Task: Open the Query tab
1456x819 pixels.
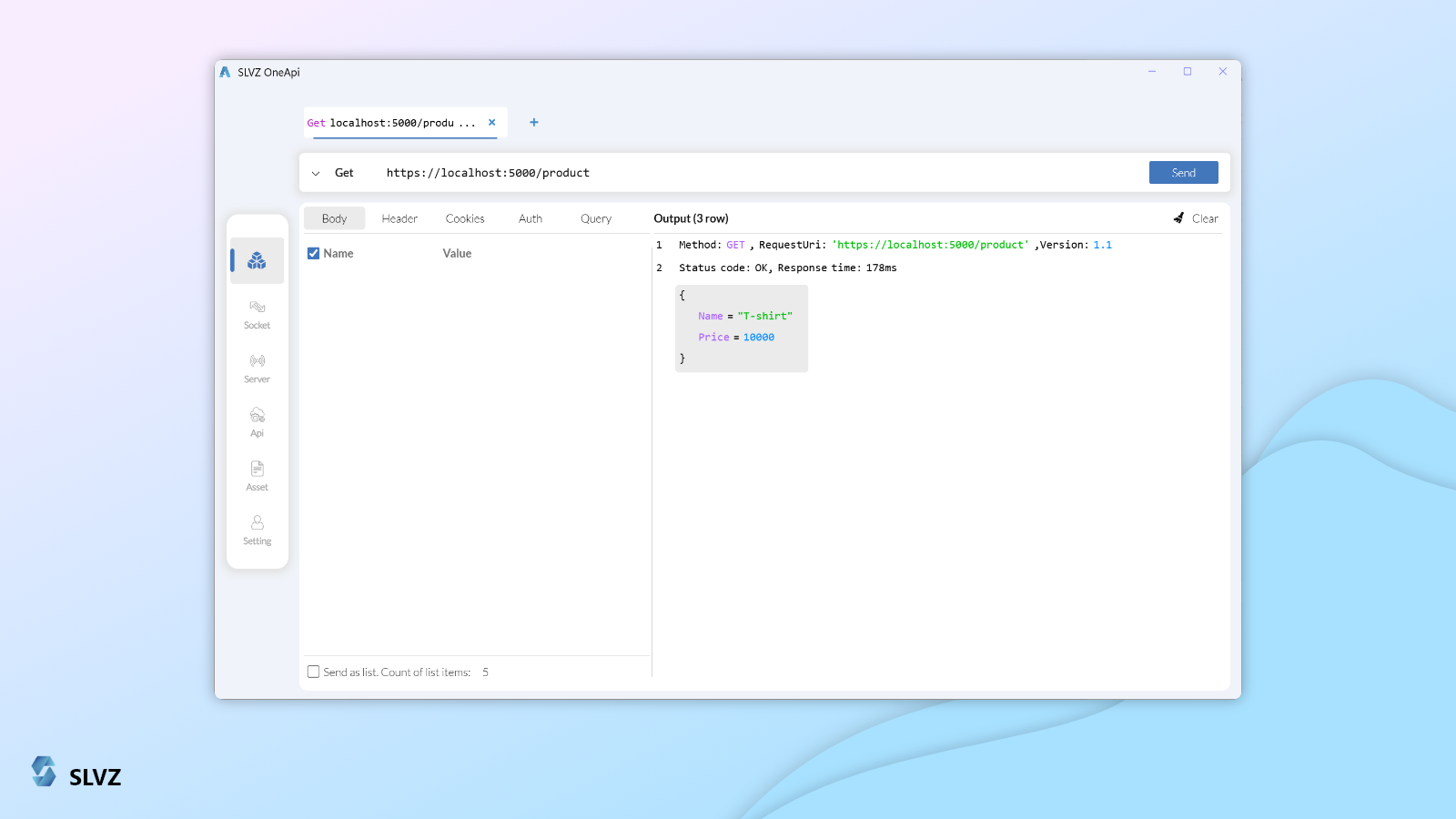Action: (595, 219)
